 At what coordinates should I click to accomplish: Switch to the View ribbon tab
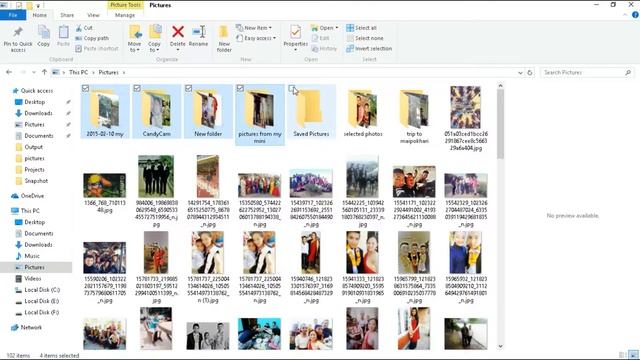pyautogui.click(x=93, y=15)
